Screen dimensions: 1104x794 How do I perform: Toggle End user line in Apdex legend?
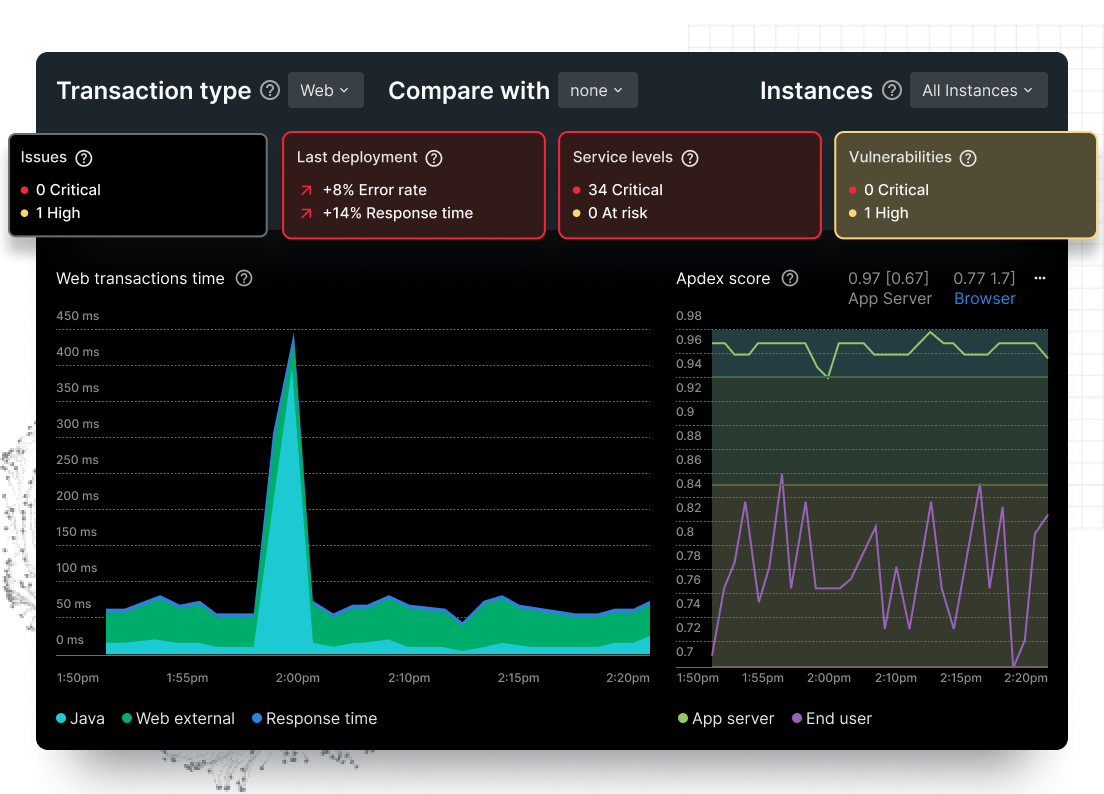[x=831, y=718]
